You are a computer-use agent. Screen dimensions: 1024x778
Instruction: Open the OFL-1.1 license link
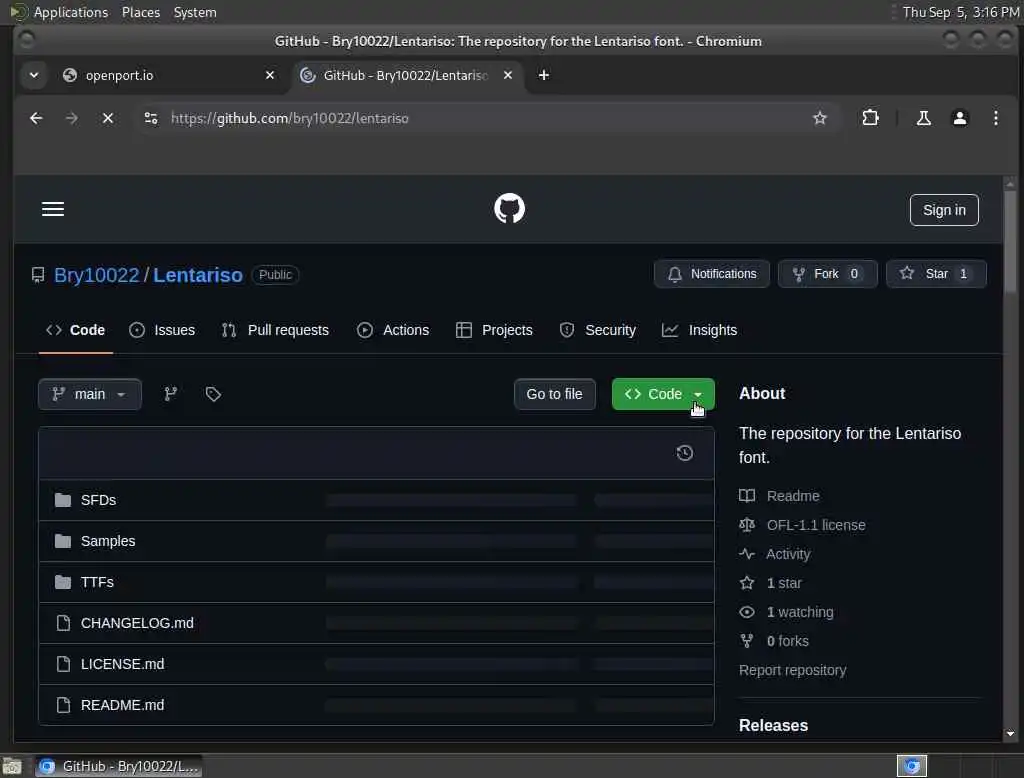pyautogui.click(x=816, y=525)
